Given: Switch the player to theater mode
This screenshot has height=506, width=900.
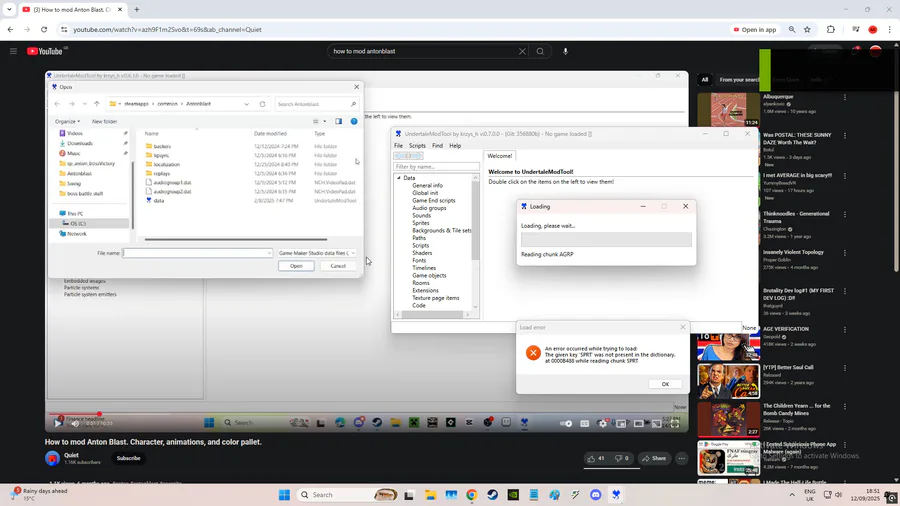Looking at the screenshot, I should pos(638,423).
